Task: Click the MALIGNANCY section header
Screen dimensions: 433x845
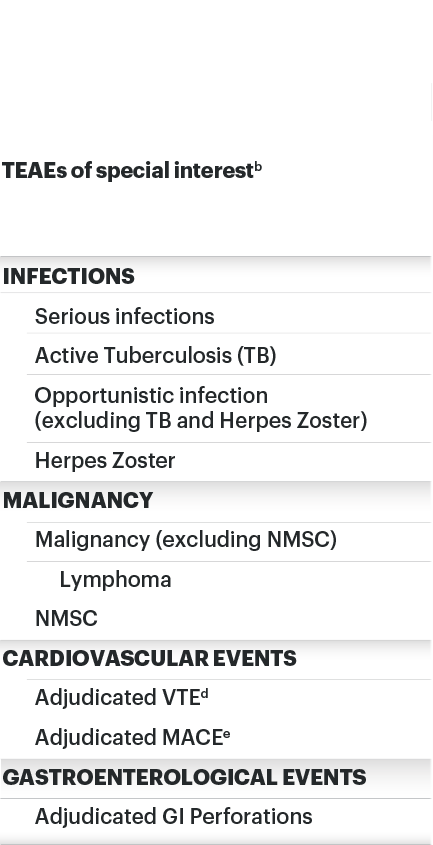Action: pos(216,501)
